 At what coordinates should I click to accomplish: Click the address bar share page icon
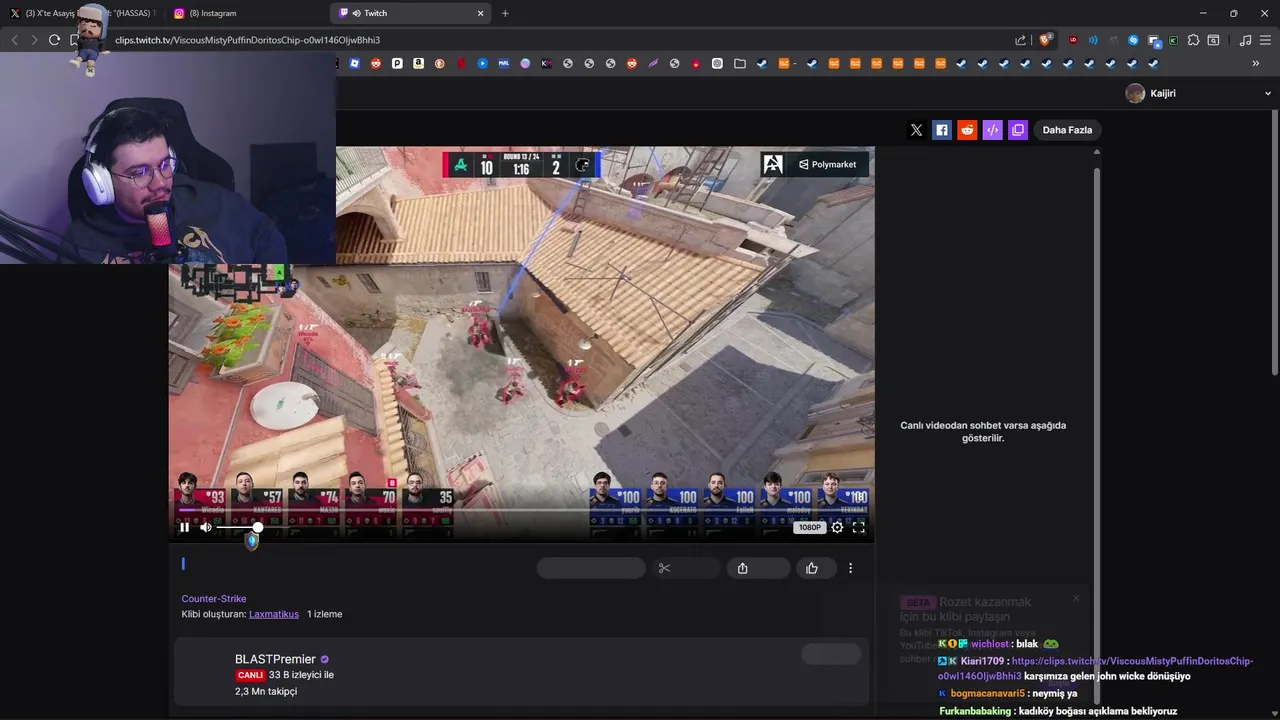tap(1020, 40)
